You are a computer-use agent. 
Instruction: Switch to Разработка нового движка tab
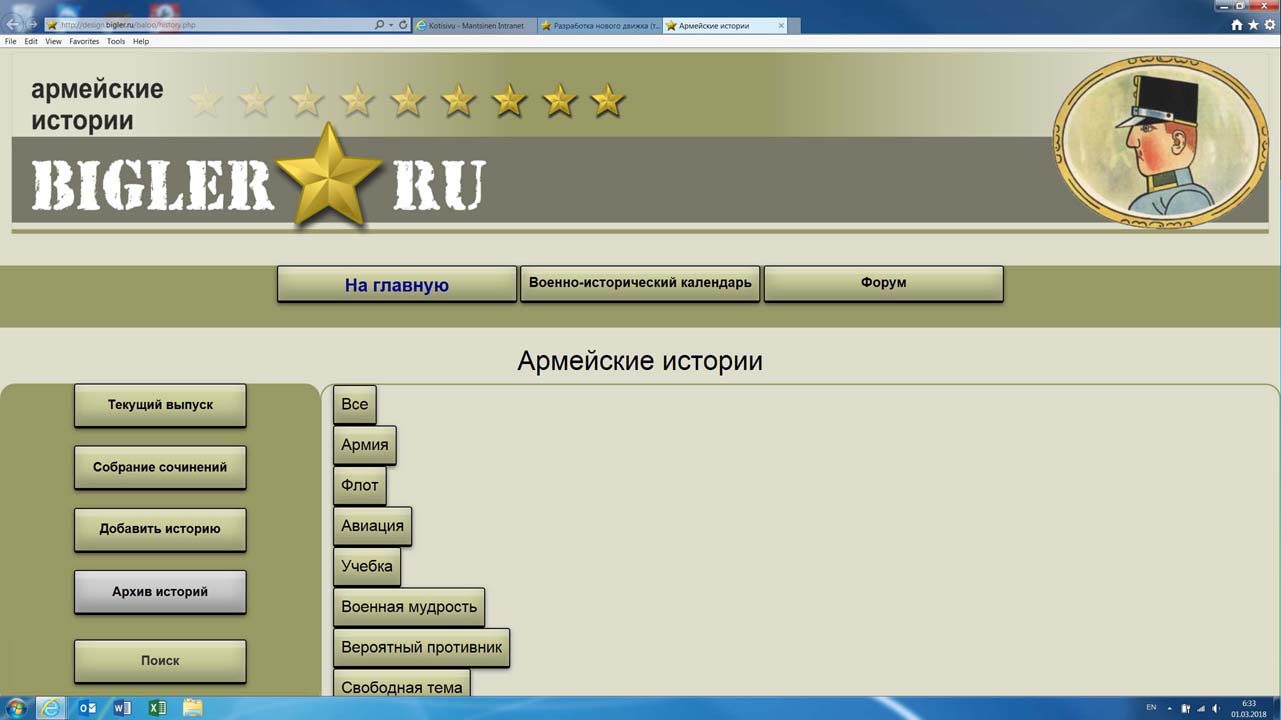599,26
